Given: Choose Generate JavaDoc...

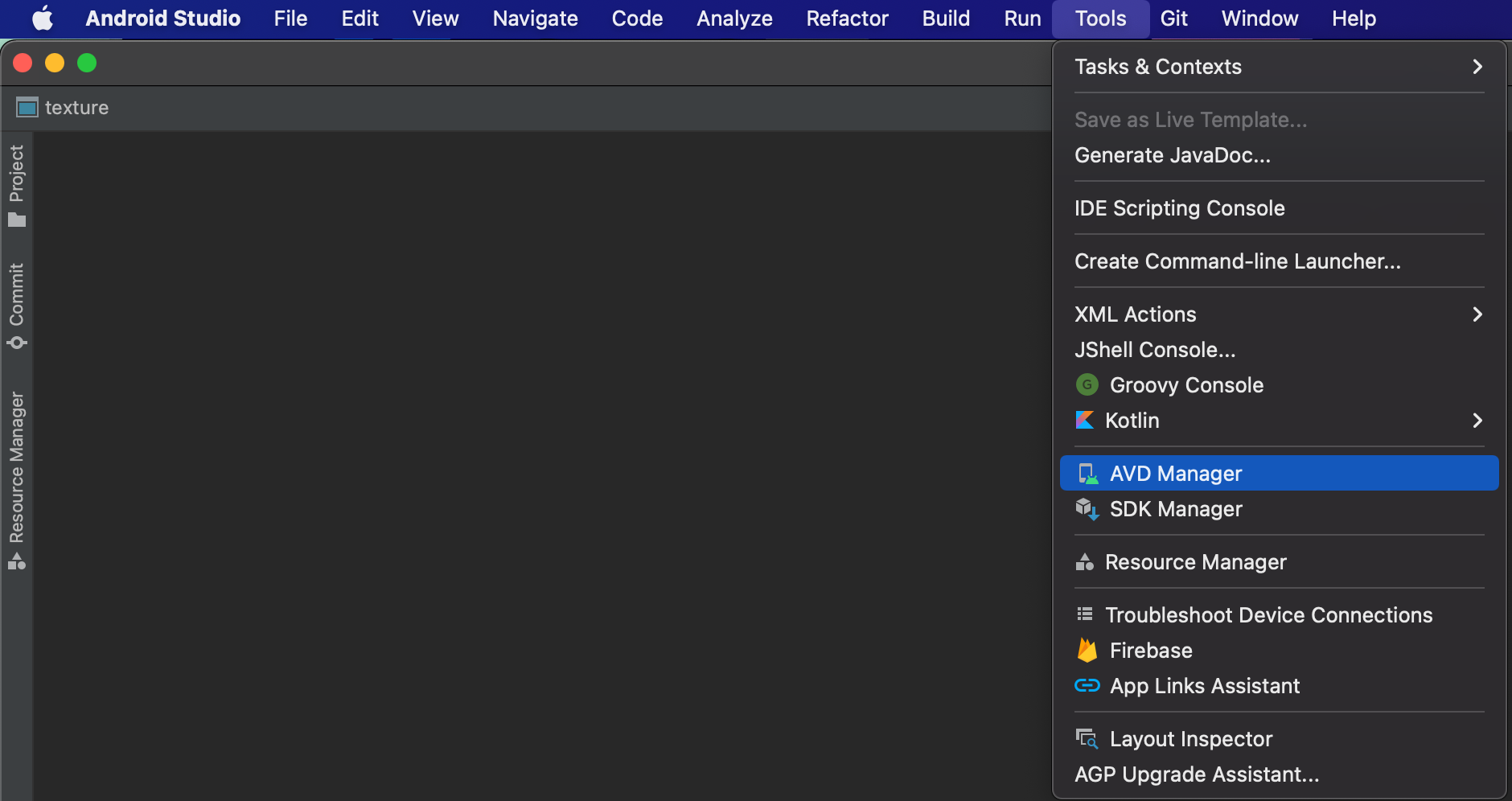Looking at the screenshot, I should tap(1279, 154).
